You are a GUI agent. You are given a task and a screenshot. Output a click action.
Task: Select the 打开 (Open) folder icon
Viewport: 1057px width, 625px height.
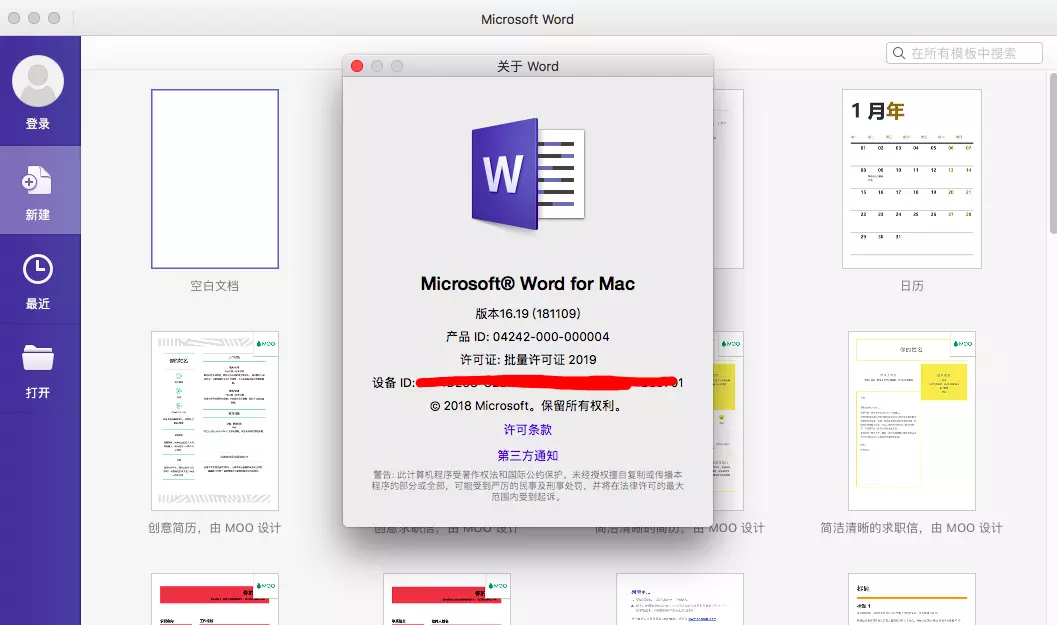point(38,357)
